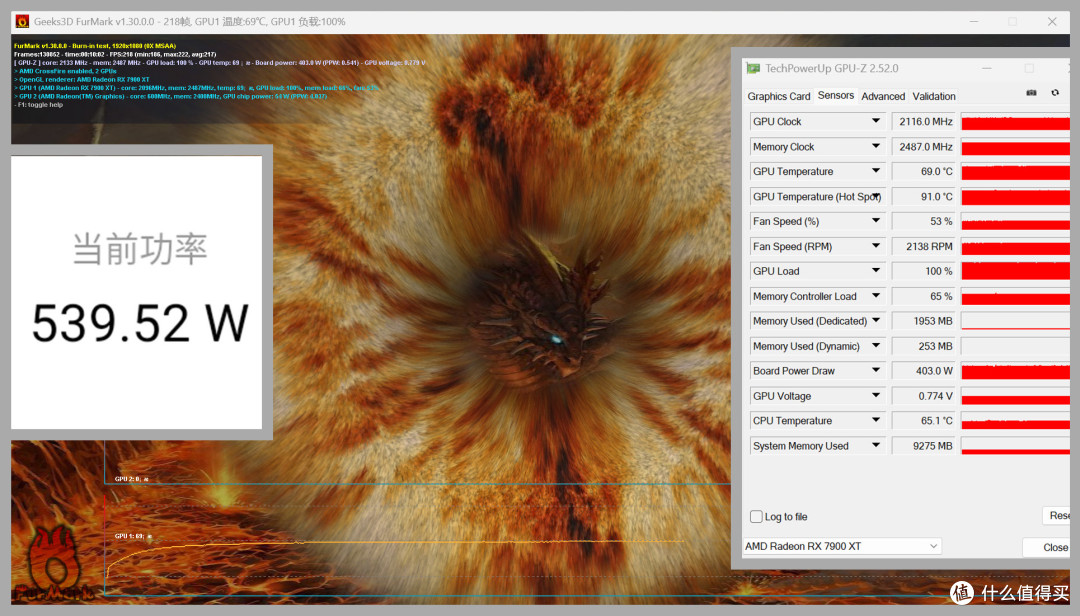This screenshot has height=616, width=1080.
Task: Open the Advanced tab
Action: click(x=883, y=96)
